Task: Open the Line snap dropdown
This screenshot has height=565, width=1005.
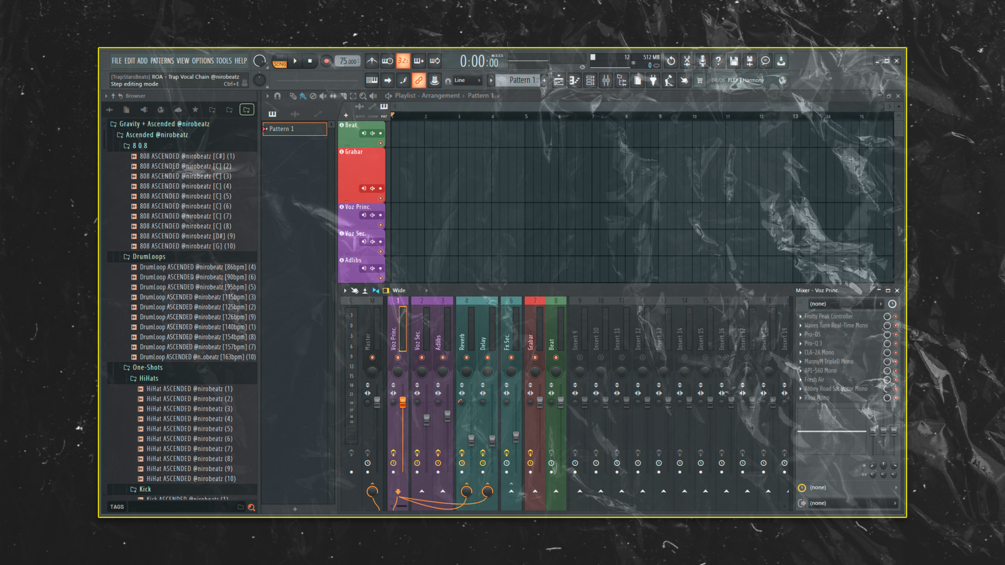Action: (467, 80)
